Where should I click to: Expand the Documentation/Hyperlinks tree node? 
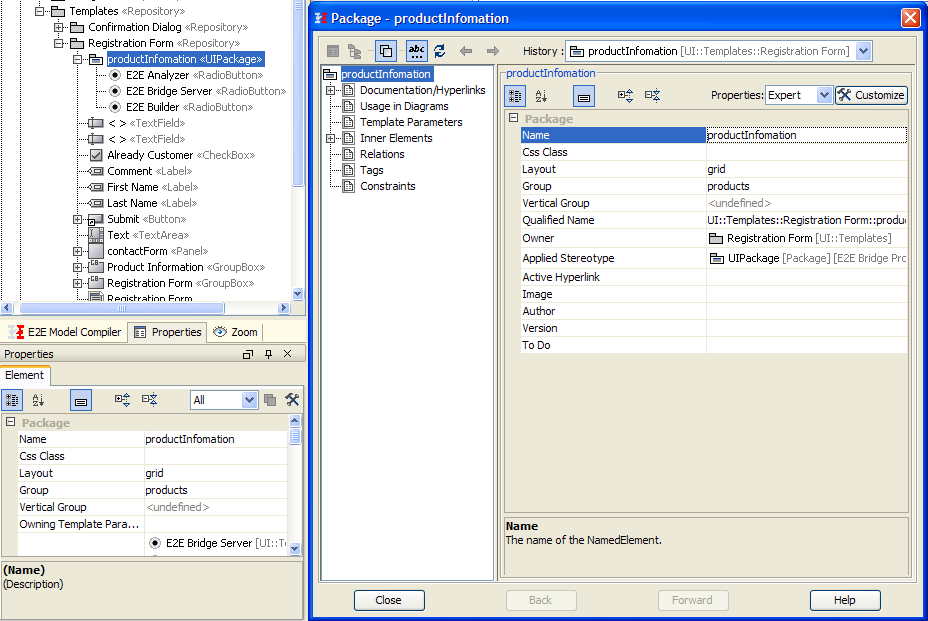pyautogui.click(x=330, y=90)
